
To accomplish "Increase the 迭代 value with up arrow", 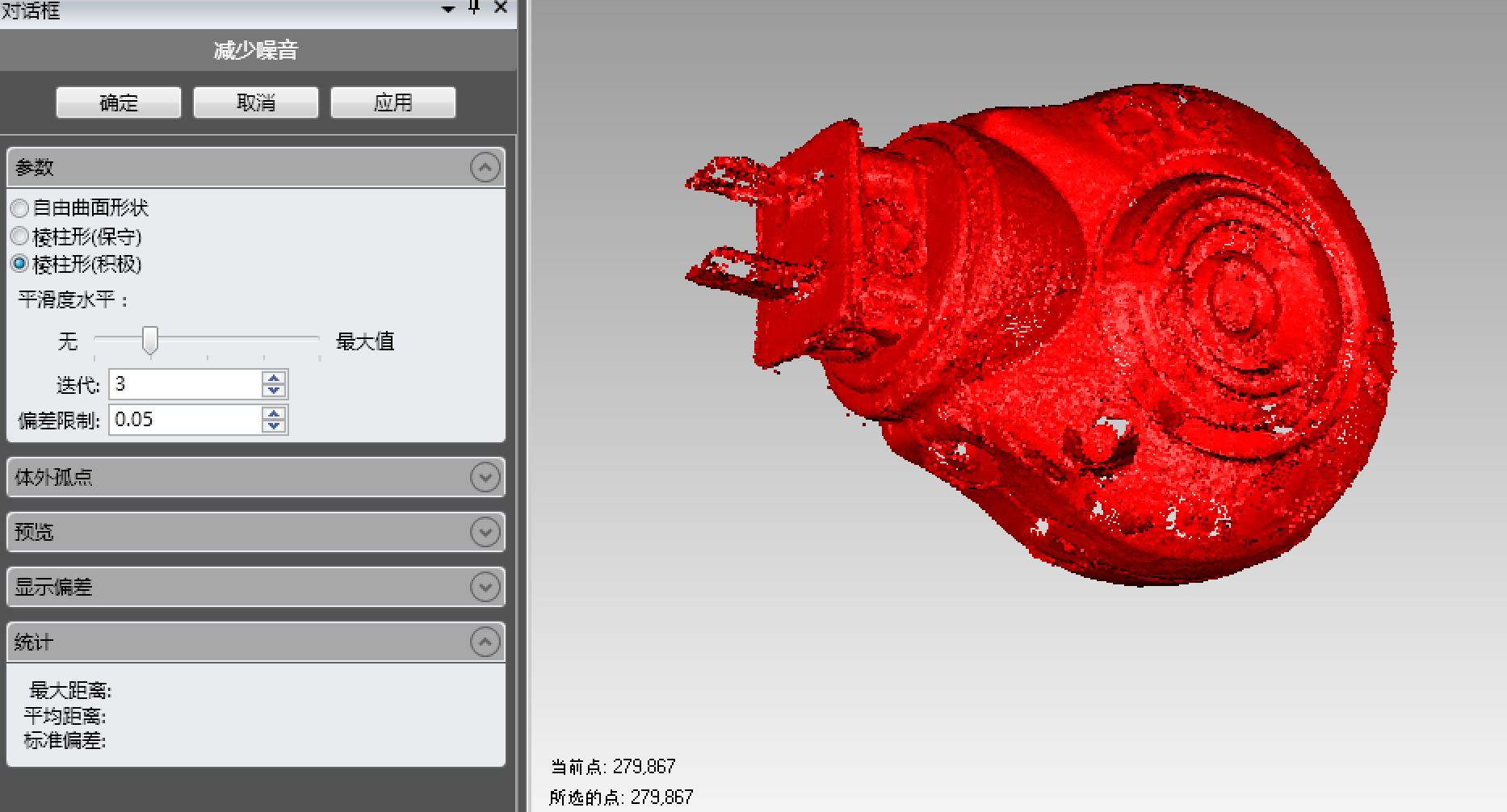I will (274, 378).
